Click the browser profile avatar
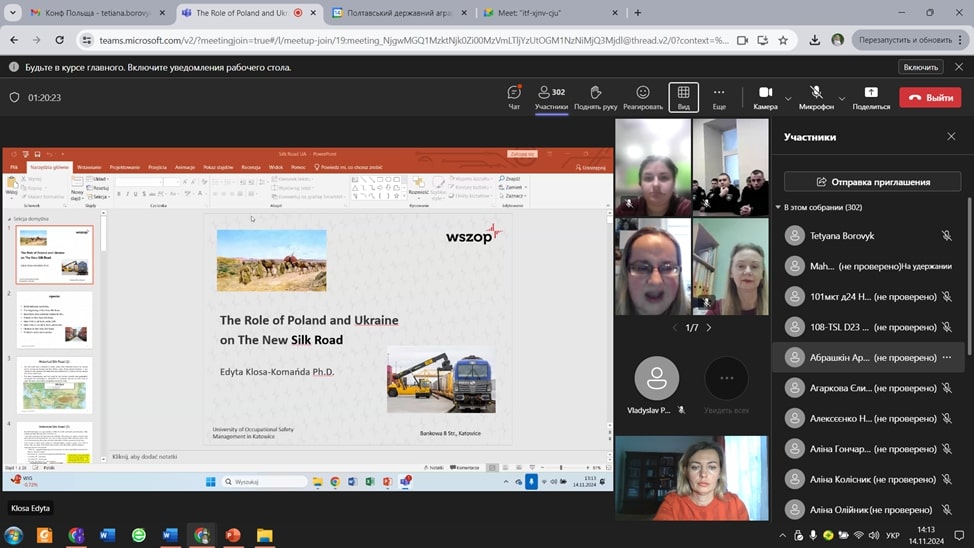This screenshot has height=548, width=974. click(837, 40)
